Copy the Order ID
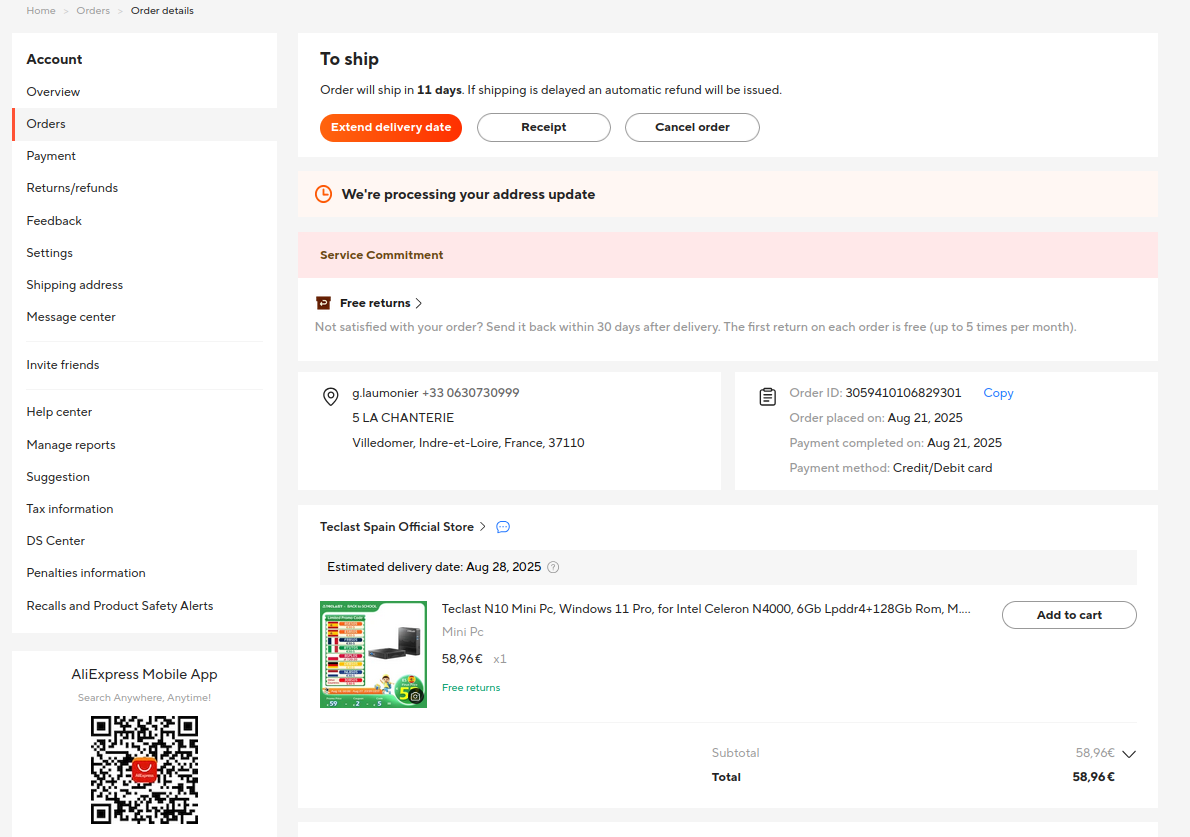Image resolution: width=1190 pixels, height=837 pixels. point(998,393)
